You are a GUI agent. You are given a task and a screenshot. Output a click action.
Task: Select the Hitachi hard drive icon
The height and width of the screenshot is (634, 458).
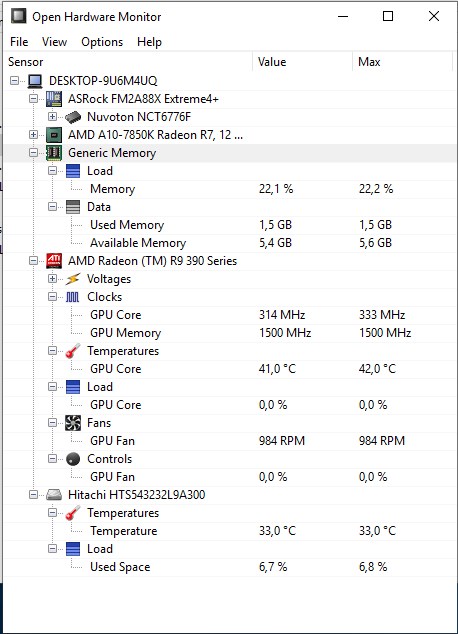(54, 495)
